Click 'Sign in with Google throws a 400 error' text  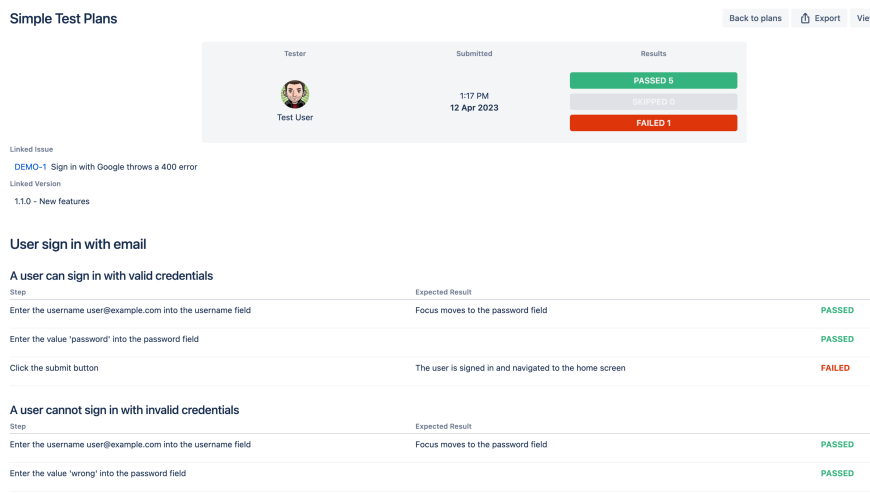coord(124,167)
